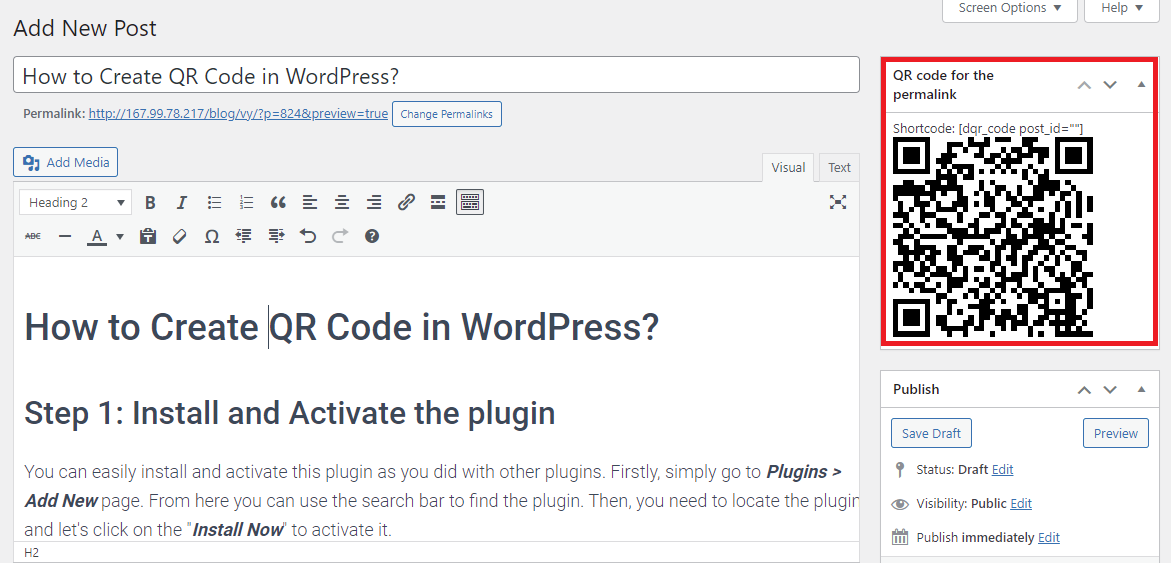Toggle strikethrough formatting
This screenshot has width=1171, height=563.
(33, 237)
